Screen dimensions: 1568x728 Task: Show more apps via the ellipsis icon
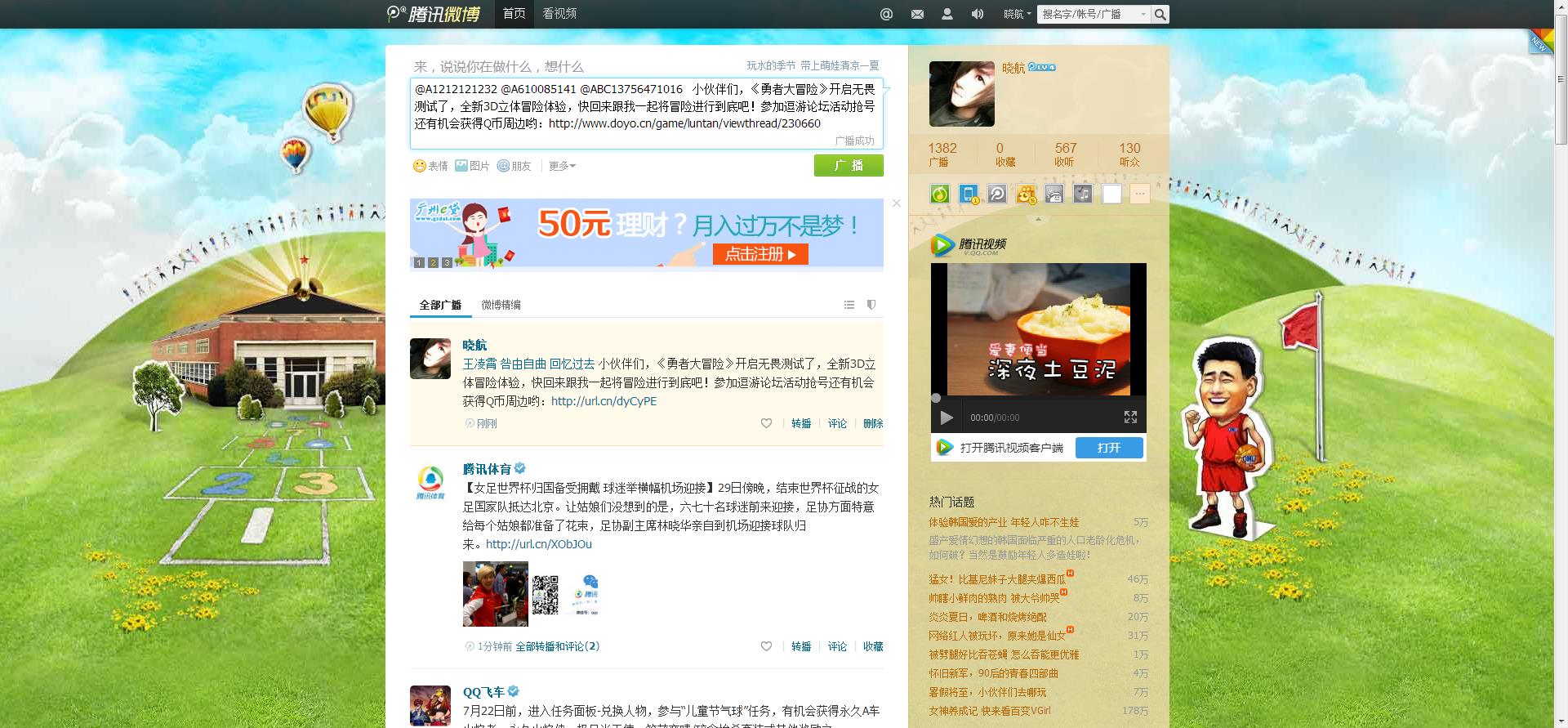pos(1140,194)
